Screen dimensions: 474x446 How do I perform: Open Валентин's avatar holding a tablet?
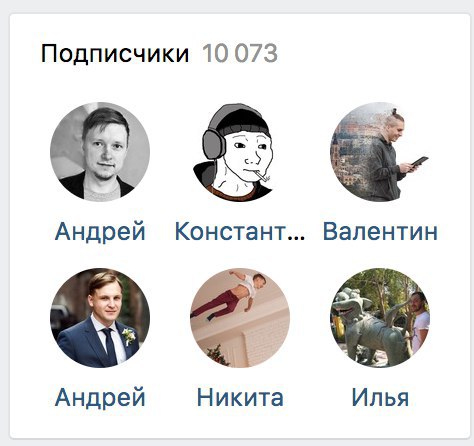coord(380,152)
